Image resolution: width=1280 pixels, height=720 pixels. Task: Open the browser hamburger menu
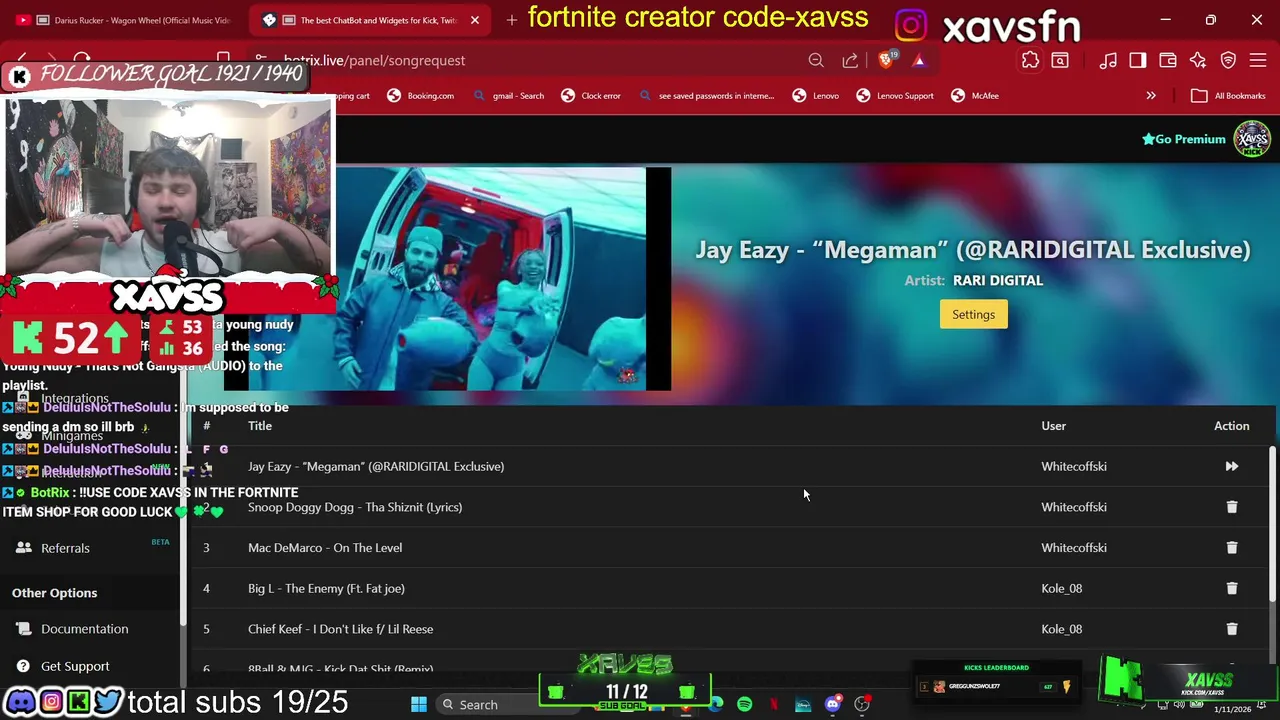[1258, 60]
